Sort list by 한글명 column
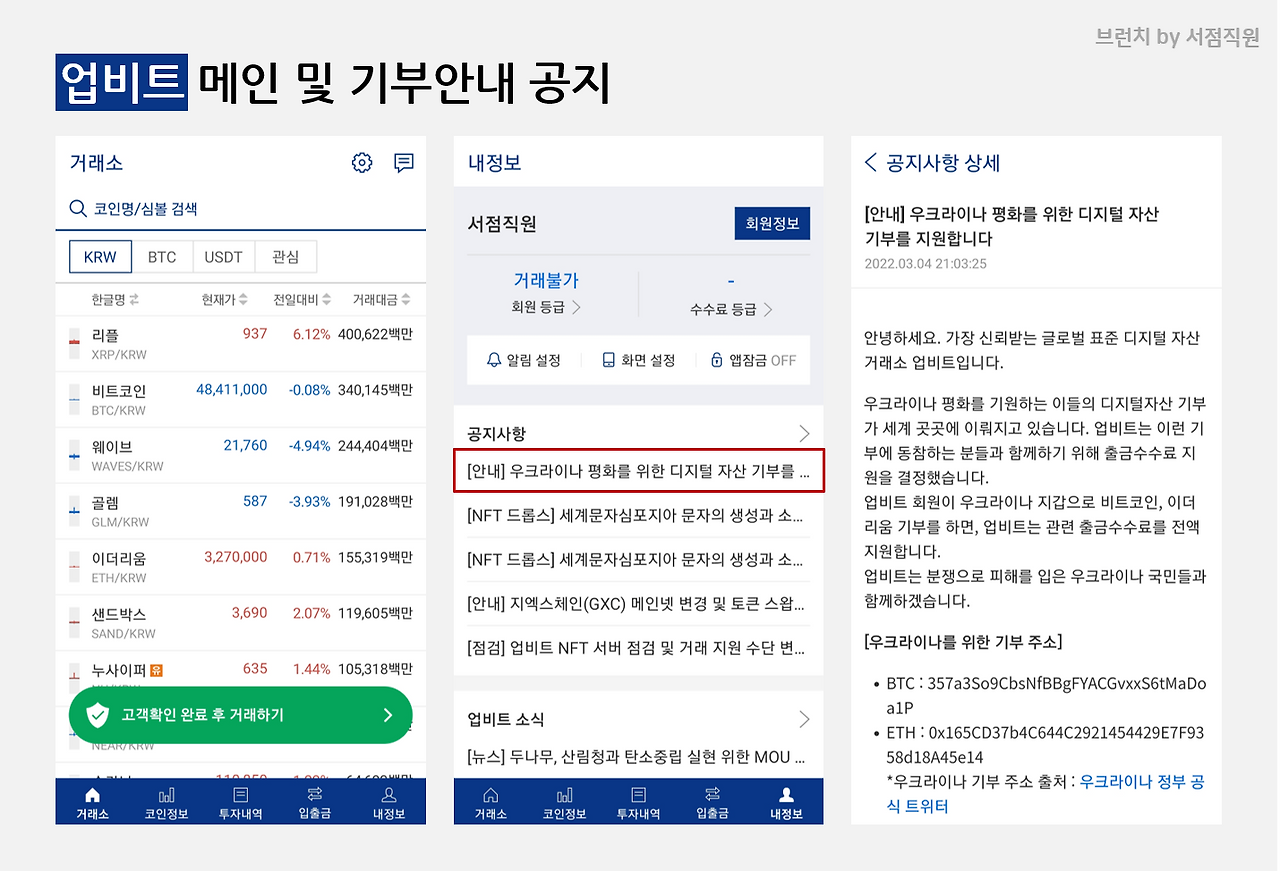The image size is (1280, 871). click(115, 300)
